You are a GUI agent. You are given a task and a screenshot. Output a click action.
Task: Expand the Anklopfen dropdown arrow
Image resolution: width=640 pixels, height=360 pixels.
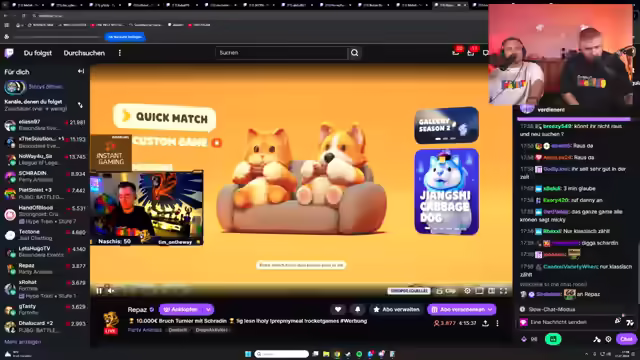[208, 309]
